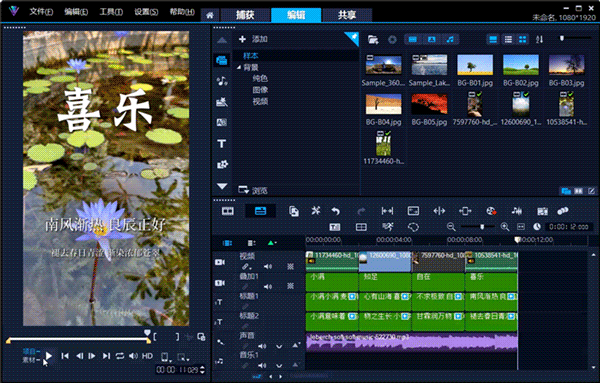Open the mask creator lasso icon

point(413,227)
